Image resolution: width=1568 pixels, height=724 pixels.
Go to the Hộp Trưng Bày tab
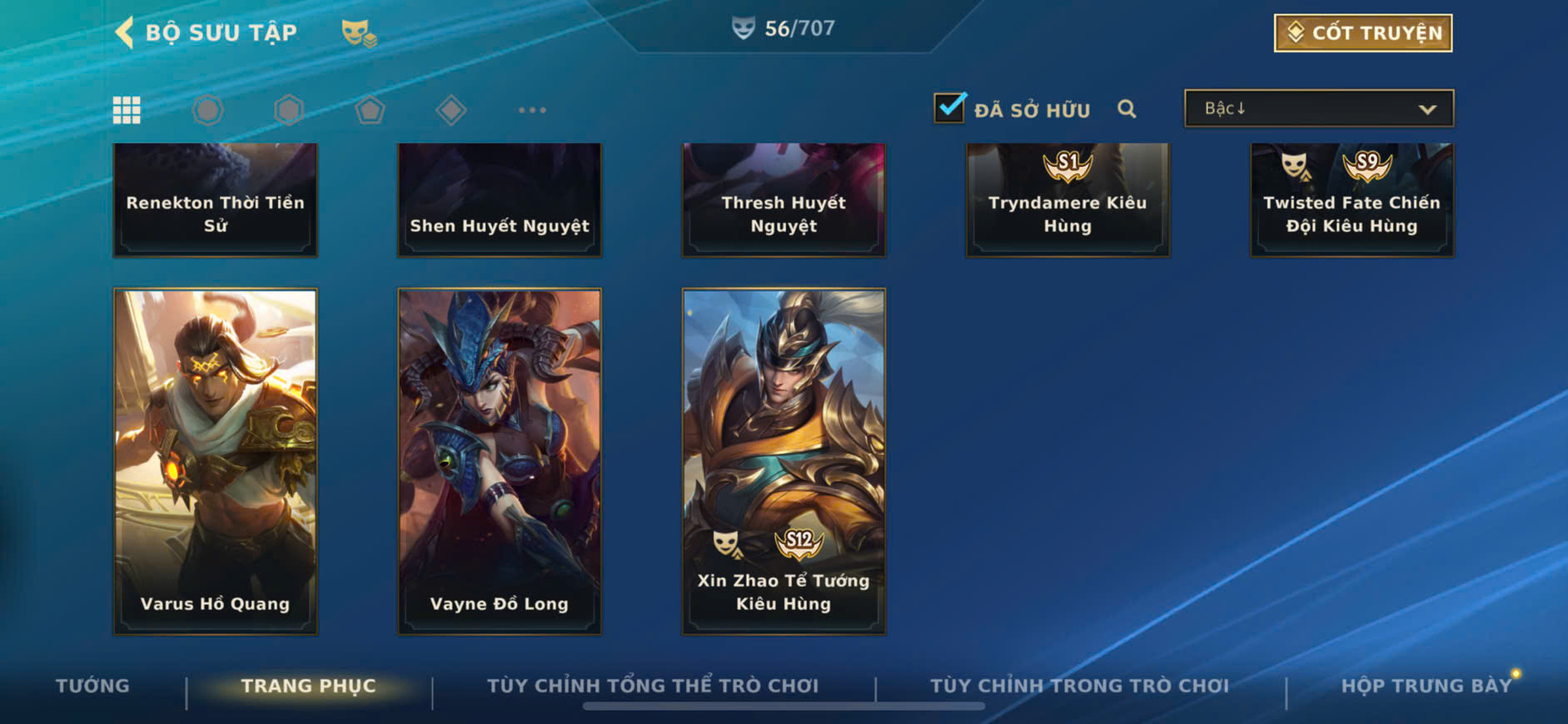click(x=1426, y=686)
